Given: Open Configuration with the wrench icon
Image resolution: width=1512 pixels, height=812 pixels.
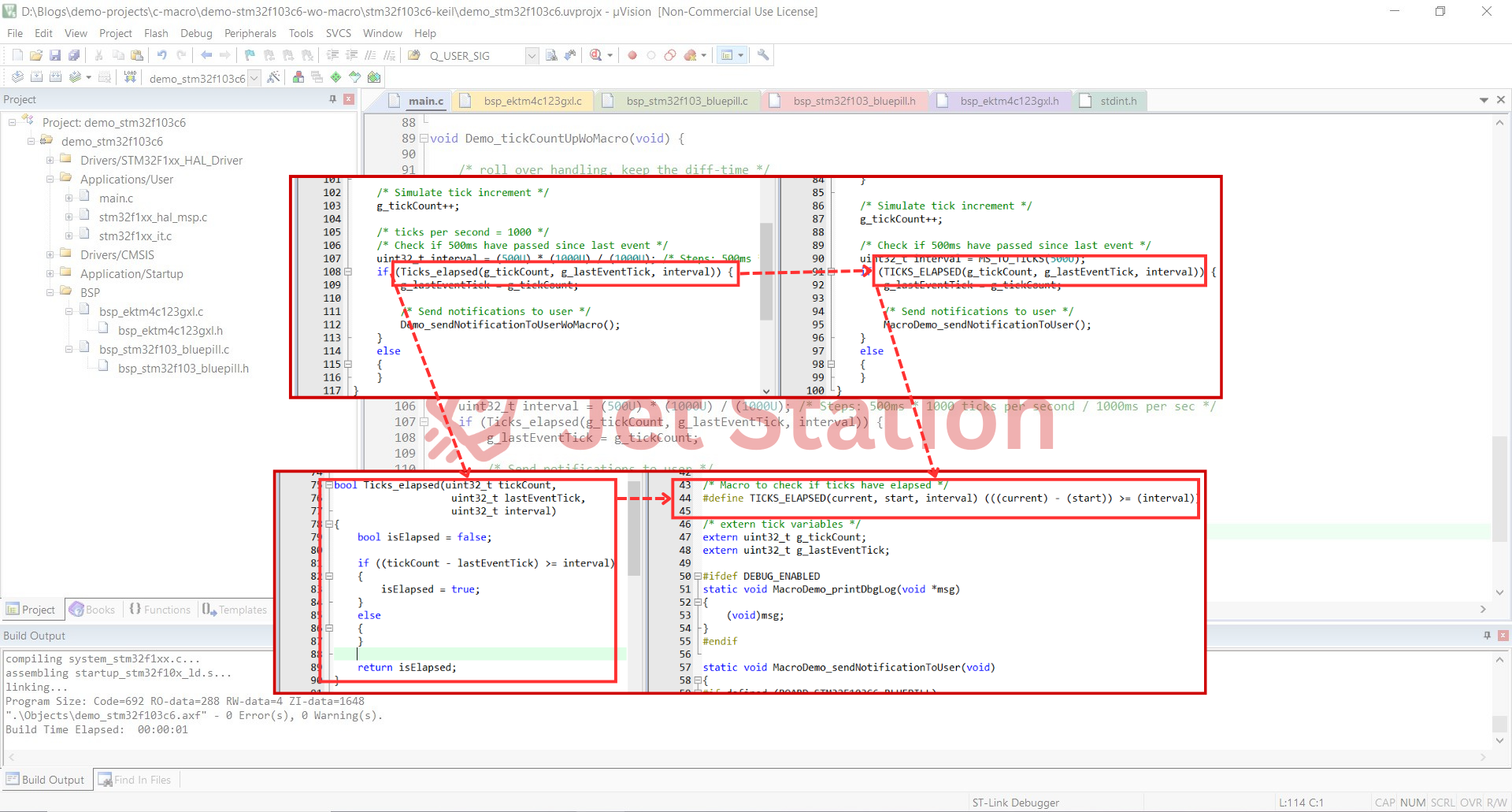Looking at the screenshot, I should 762,55.
